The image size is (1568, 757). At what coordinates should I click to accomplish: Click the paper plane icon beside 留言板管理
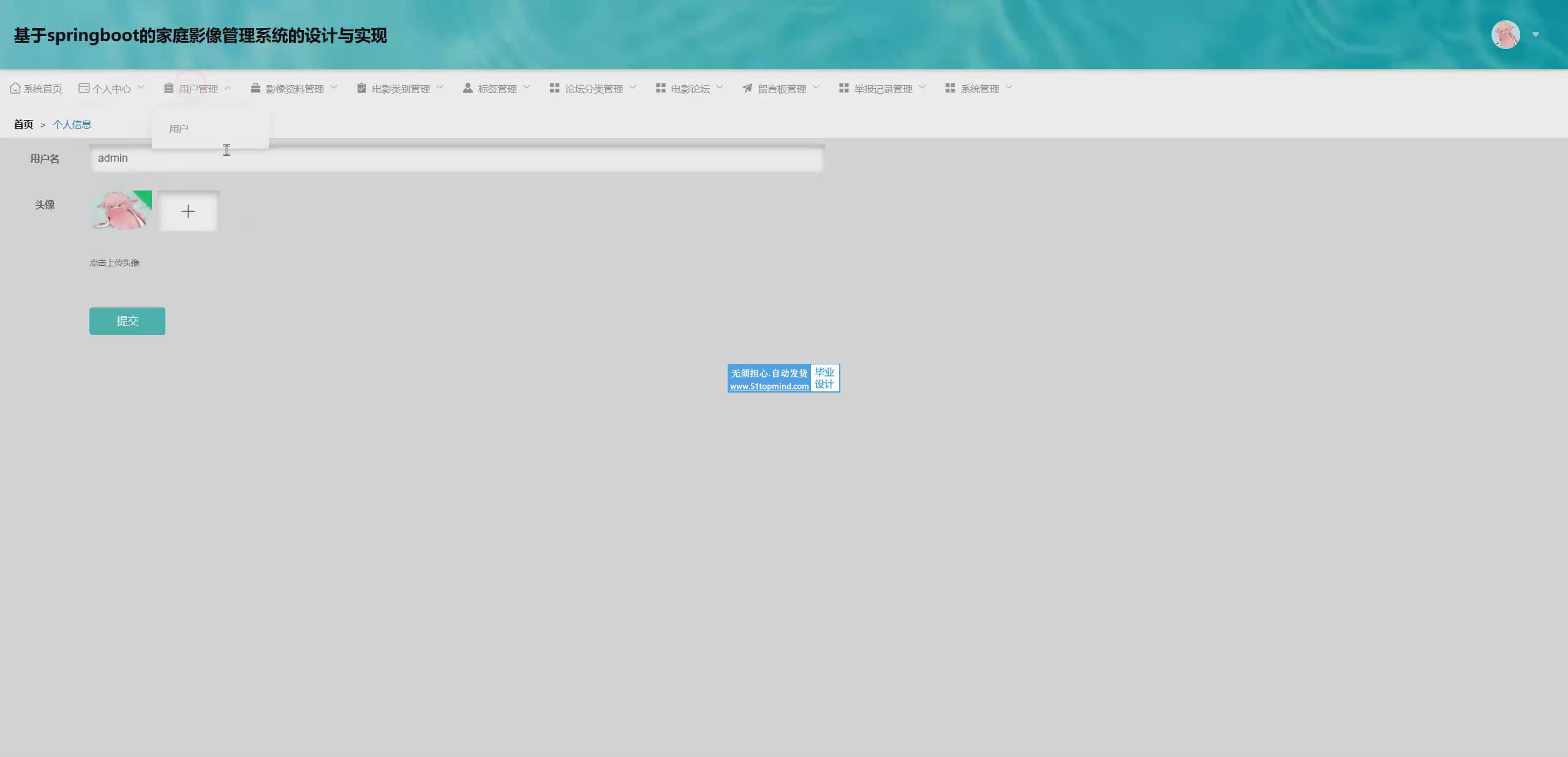[747, 88]
